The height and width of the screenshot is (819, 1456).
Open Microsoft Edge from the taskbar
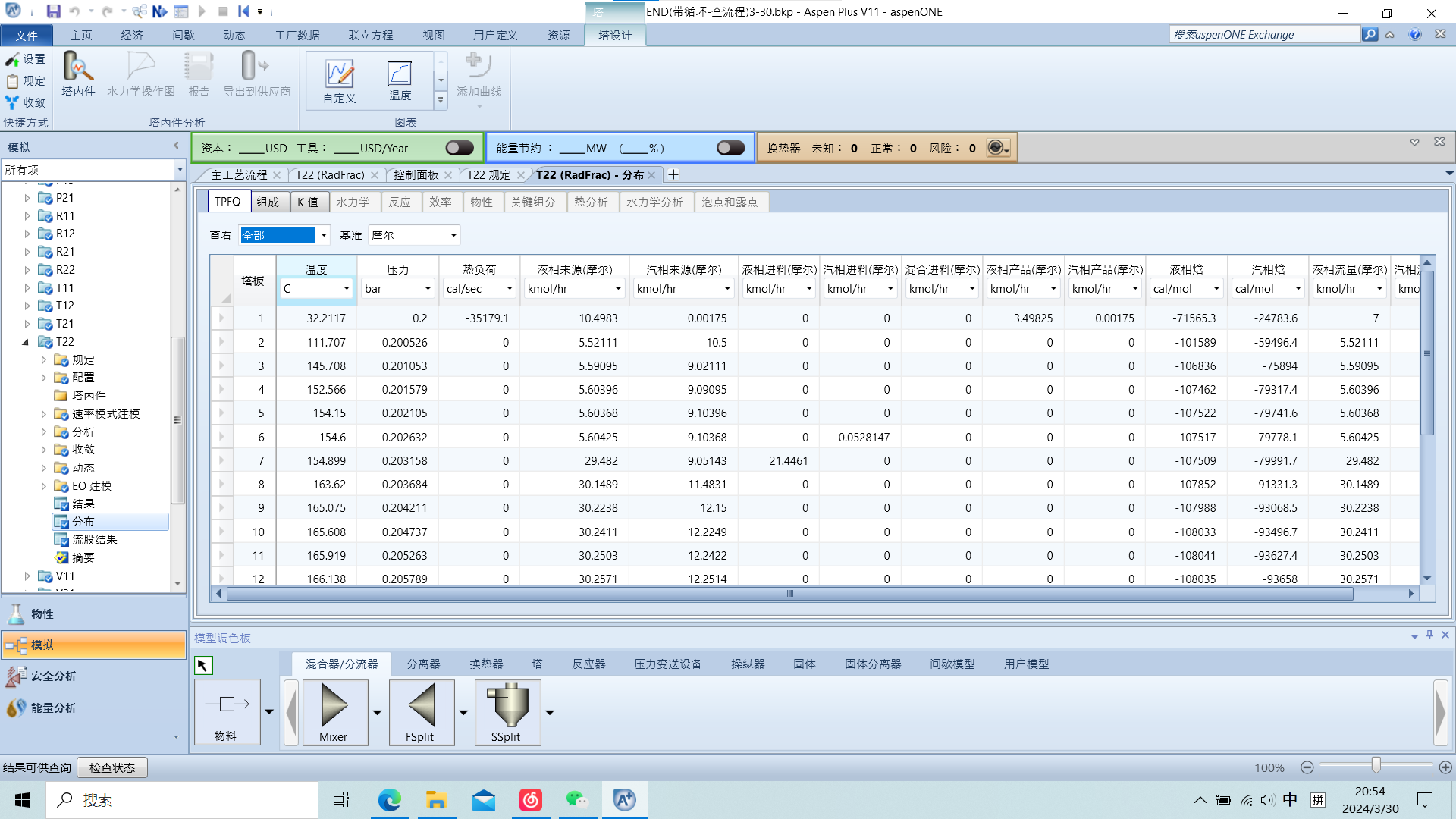click(x=389, y=800)
